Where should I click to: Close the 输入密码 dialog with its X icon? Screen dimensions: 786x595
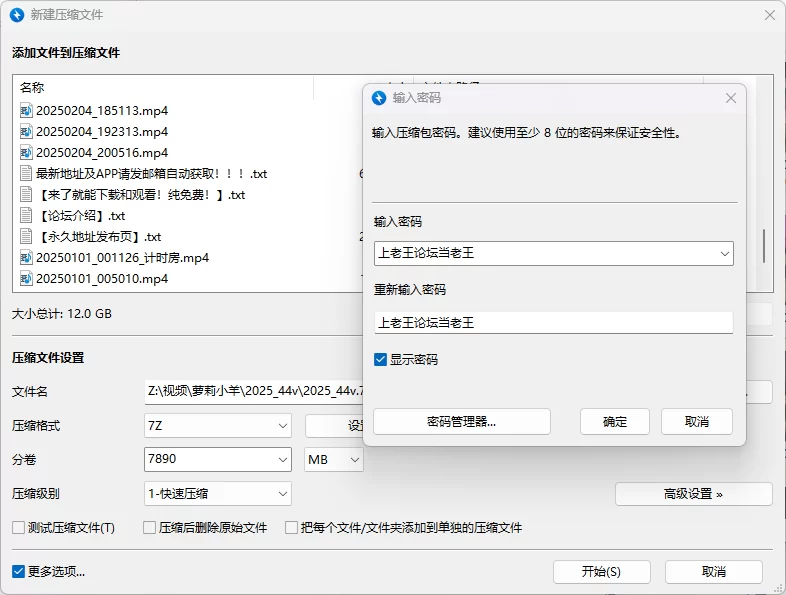coord(730,98)
